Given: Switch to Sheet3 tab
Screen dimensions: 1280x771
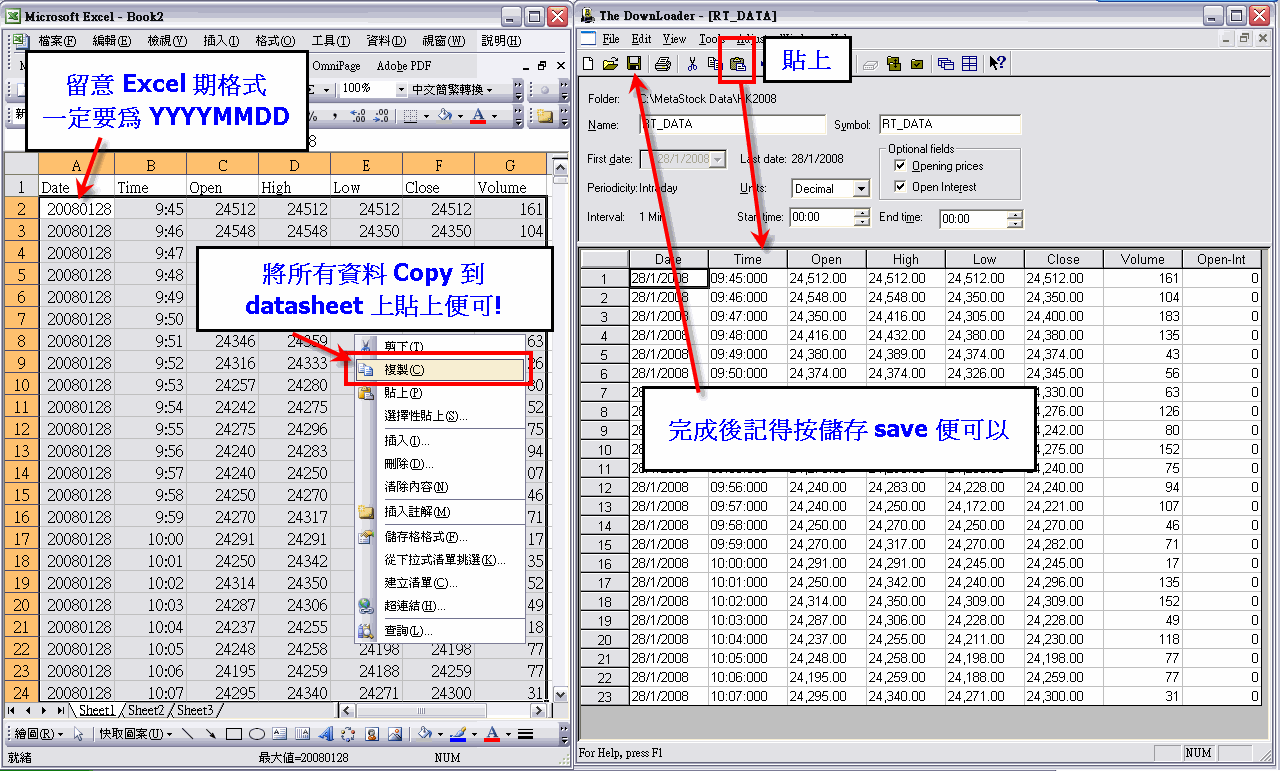Looking at the screenshot, I should (195, 710).
